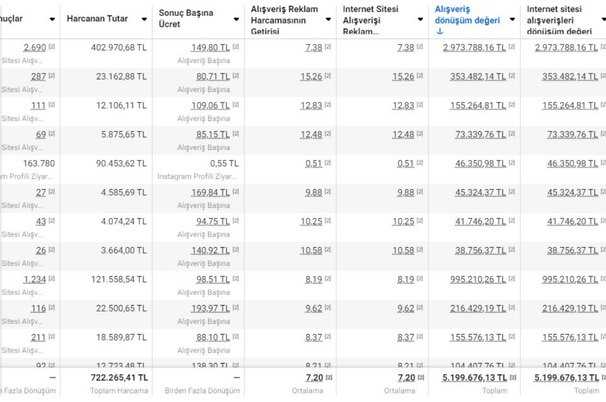606x402 pixels.
Task: Open dropdown for Alışveriş Reklam Harcamasının Getirisi column
Action: pos(328,19)
